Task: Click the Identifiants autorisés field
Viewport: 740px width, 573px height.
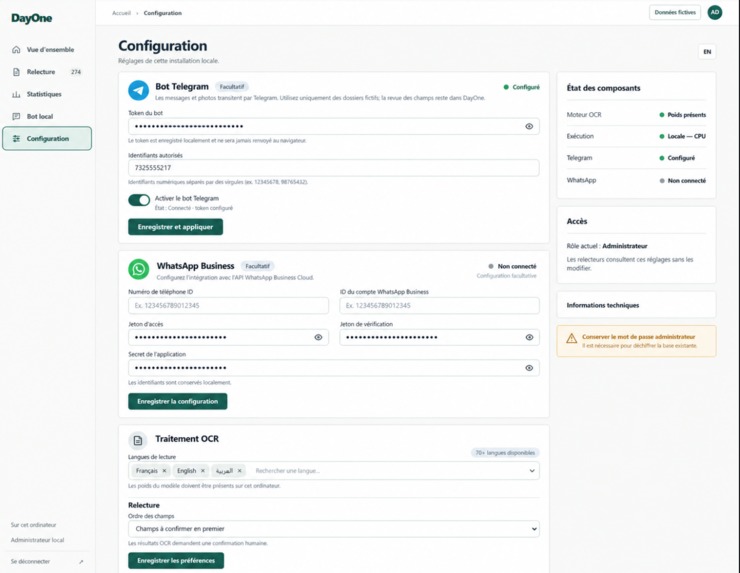Action: (x=334, y=168)
